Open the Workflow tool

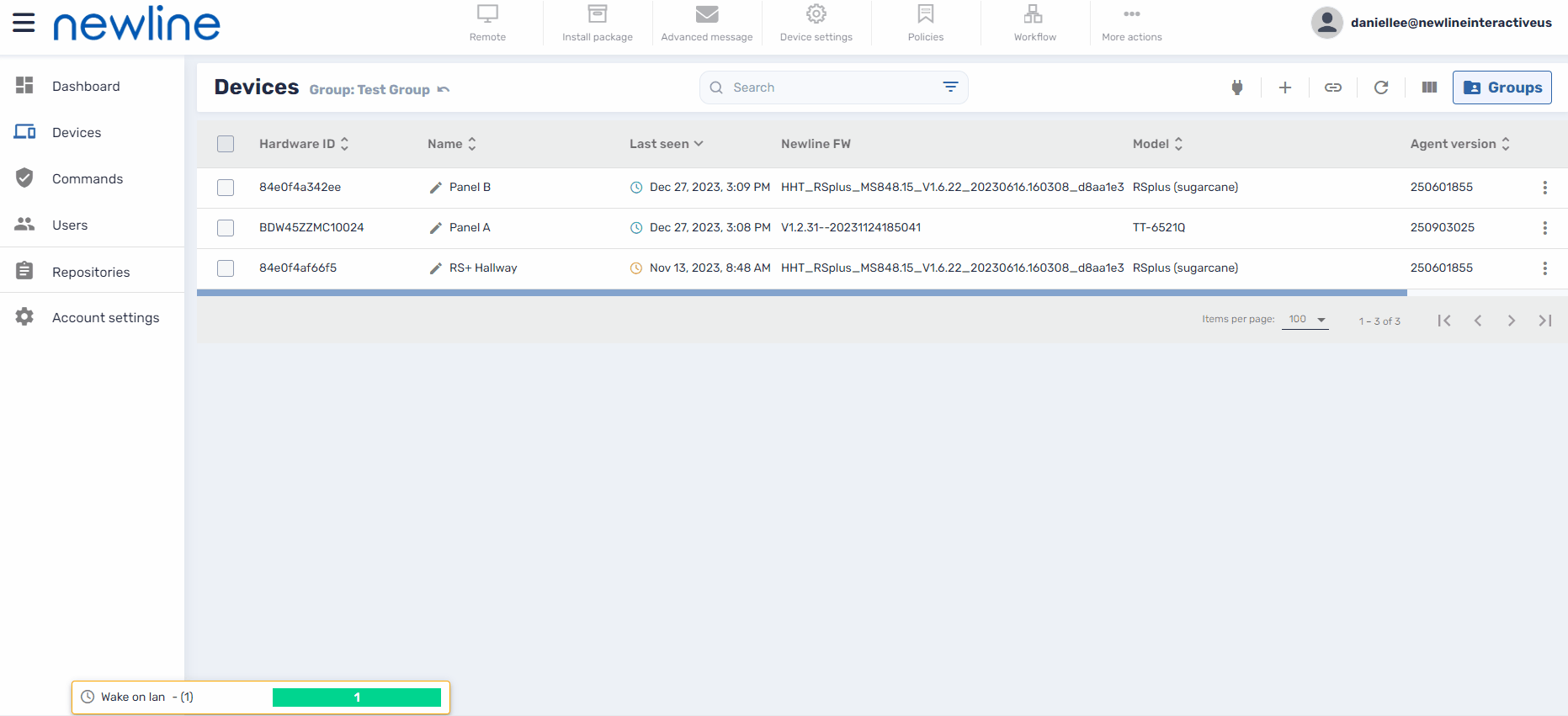(x=1034, y=24)
